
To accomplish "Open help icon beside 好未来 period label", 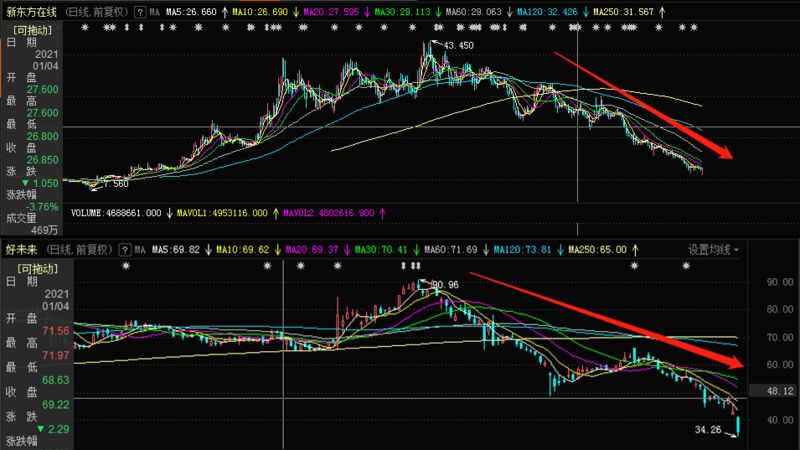I will pos(124,249).
